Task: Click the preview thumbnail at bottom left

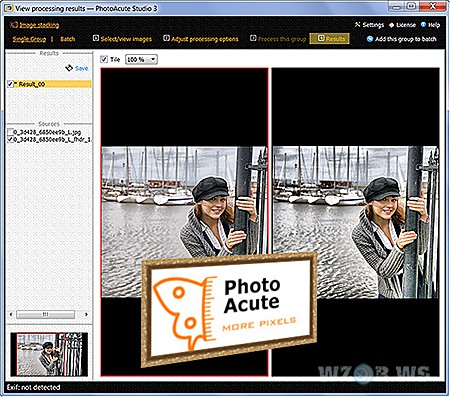Action: click(49, 354)
